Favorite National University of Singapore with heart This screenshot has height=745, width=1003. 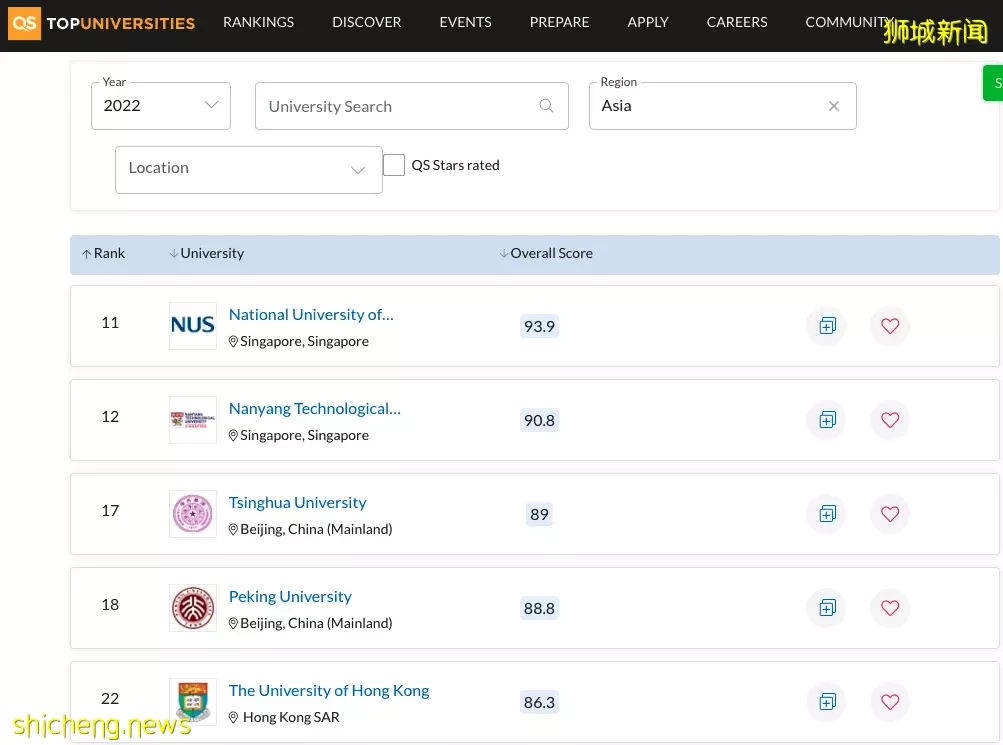tap(890, 326)
